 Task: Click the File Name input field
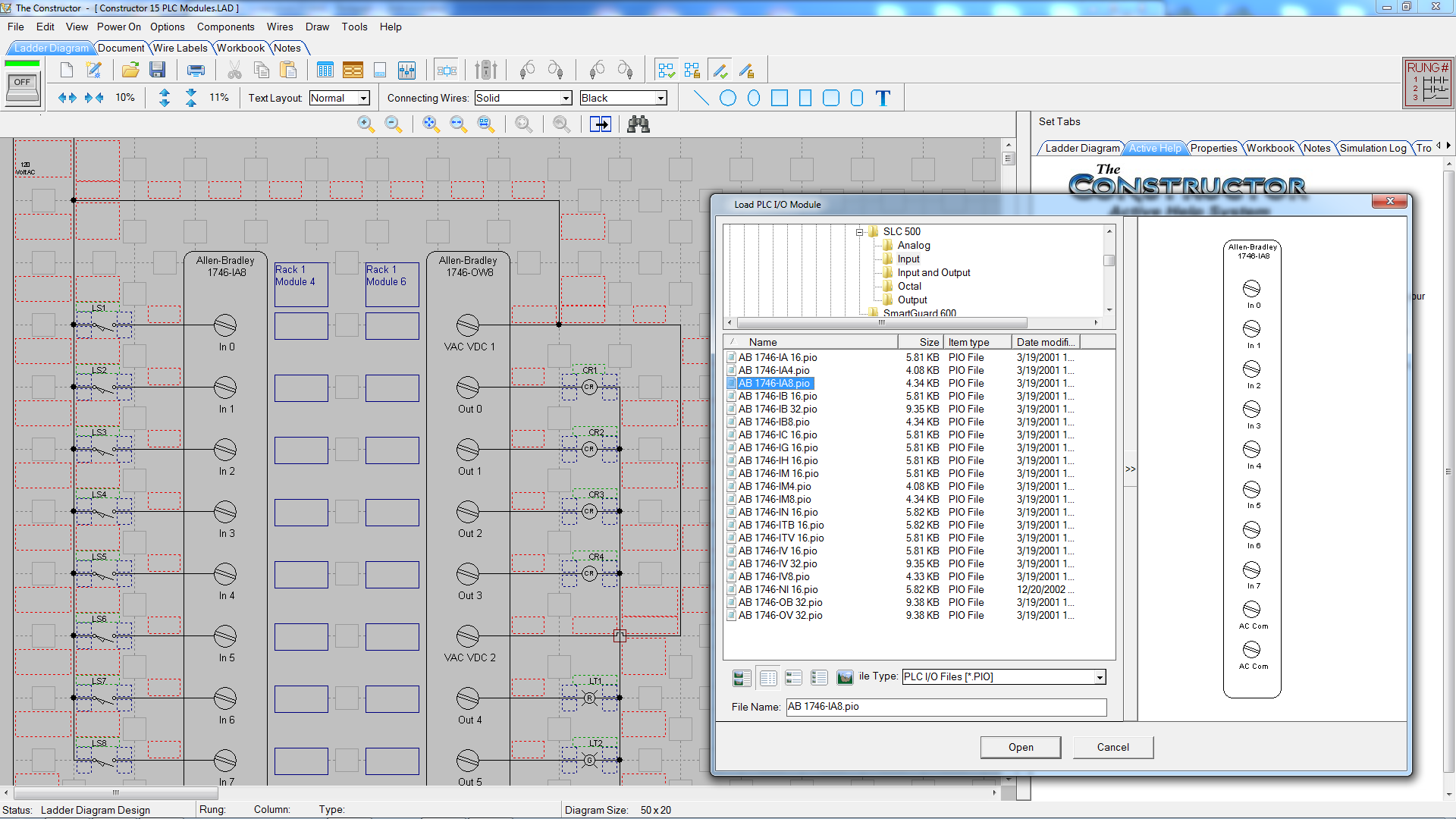pos(946,707)
